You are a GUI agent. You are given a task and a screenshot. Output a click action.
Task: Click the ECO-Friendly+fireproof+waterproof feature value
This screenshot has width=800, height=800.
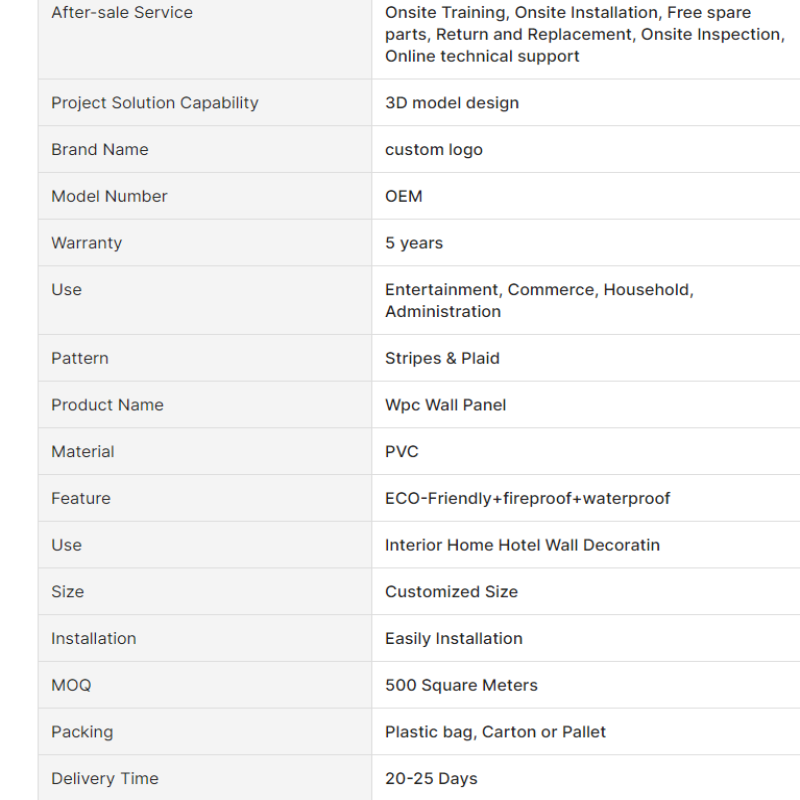pos(528,498)
